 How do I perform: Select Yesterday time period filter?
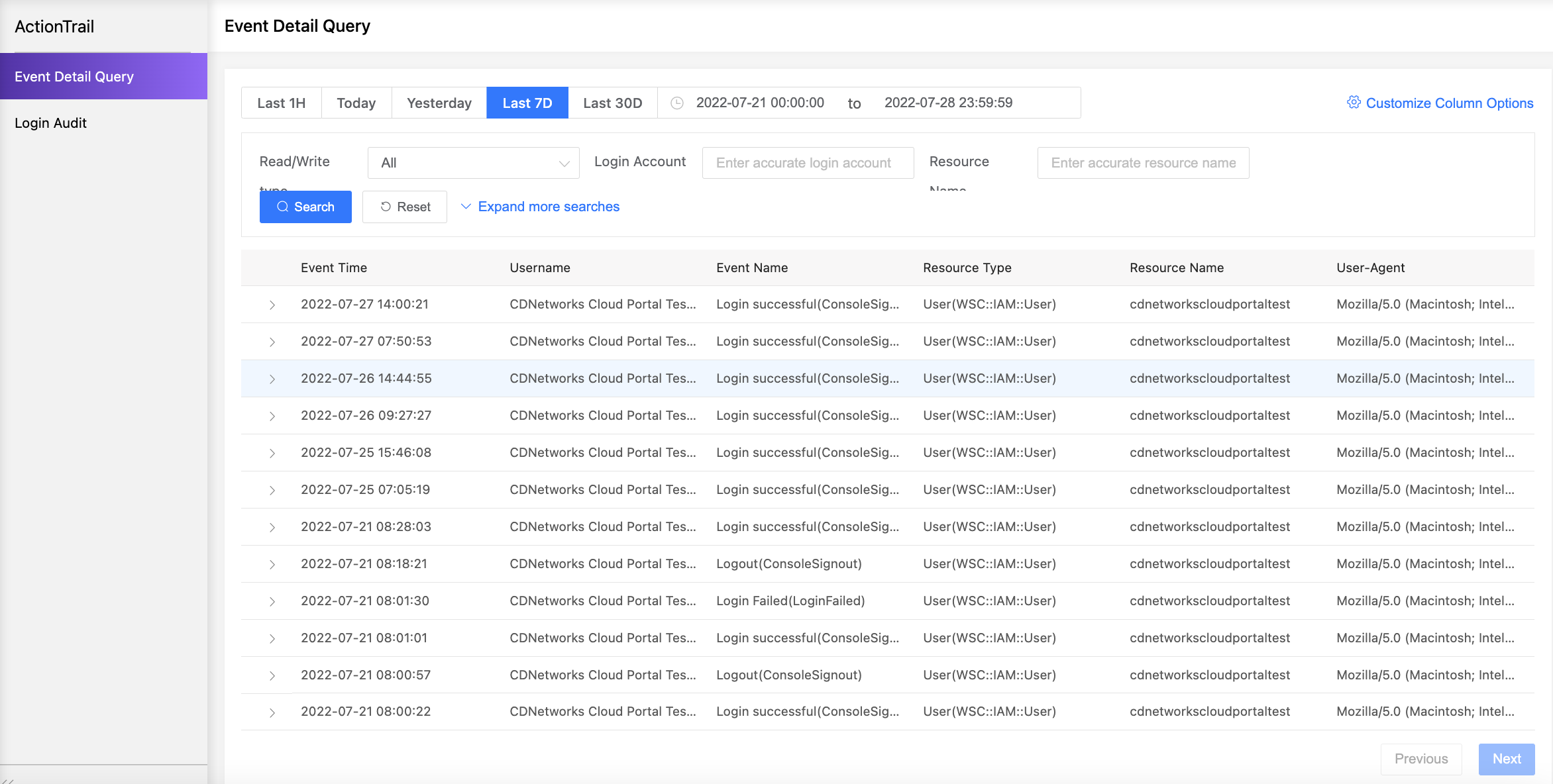[439, 102]
